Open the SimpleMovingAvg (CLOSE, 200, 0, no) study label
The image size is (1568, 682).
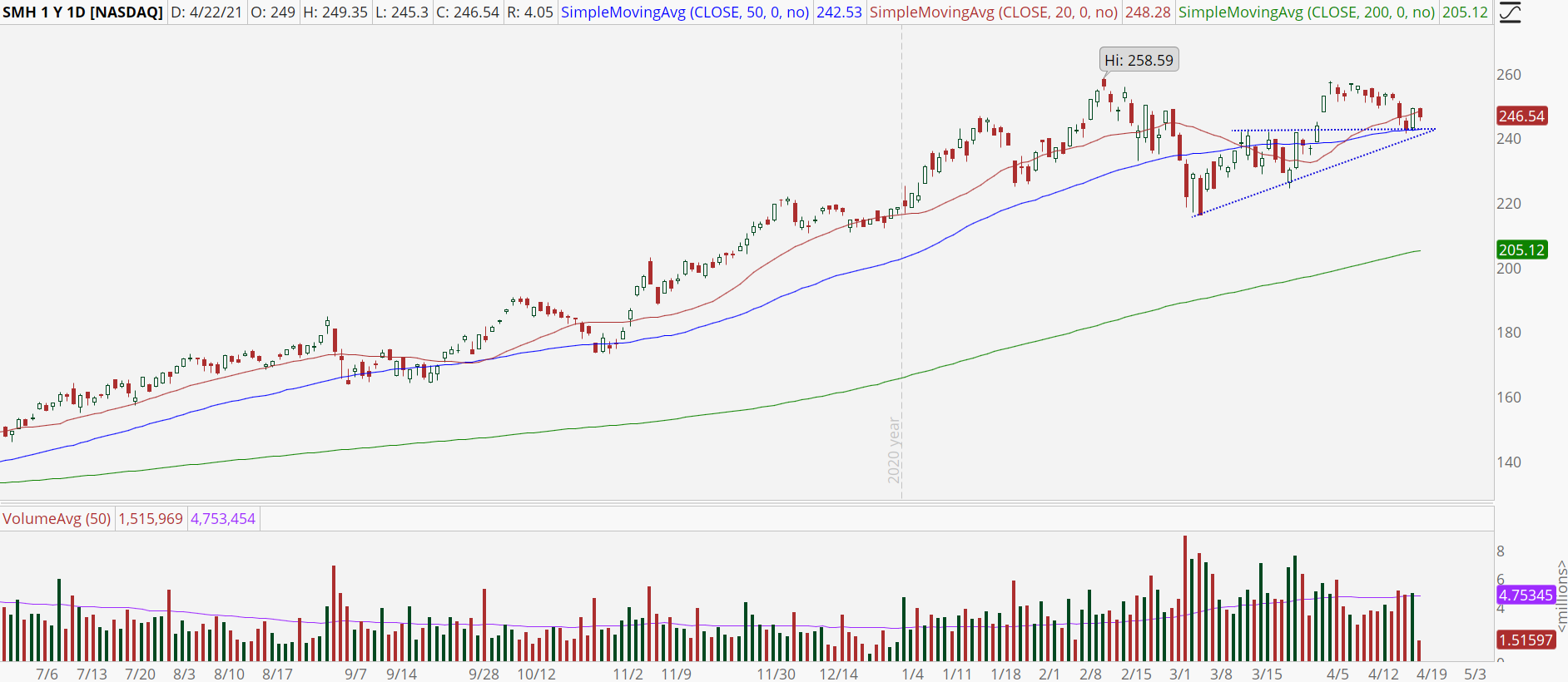(x=1307, y=12)
